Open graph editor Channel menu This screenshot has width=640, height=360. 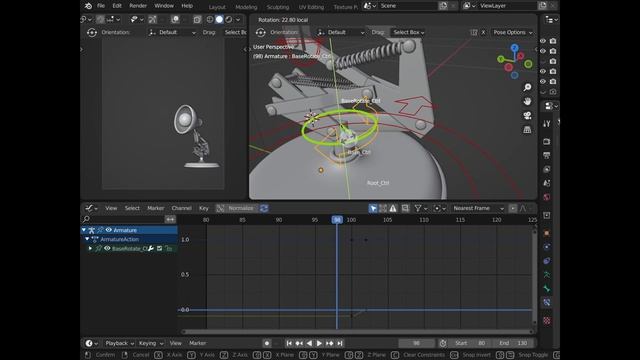click(181, 208)
